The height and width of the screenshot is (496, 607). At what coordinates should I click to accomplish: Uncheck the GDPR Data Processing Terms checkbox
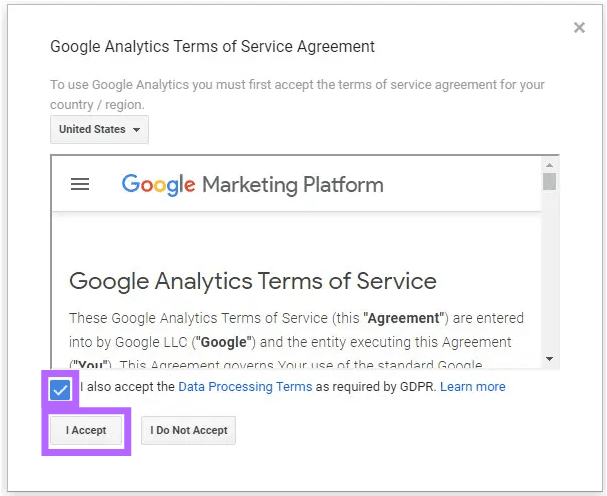[60, 389]
